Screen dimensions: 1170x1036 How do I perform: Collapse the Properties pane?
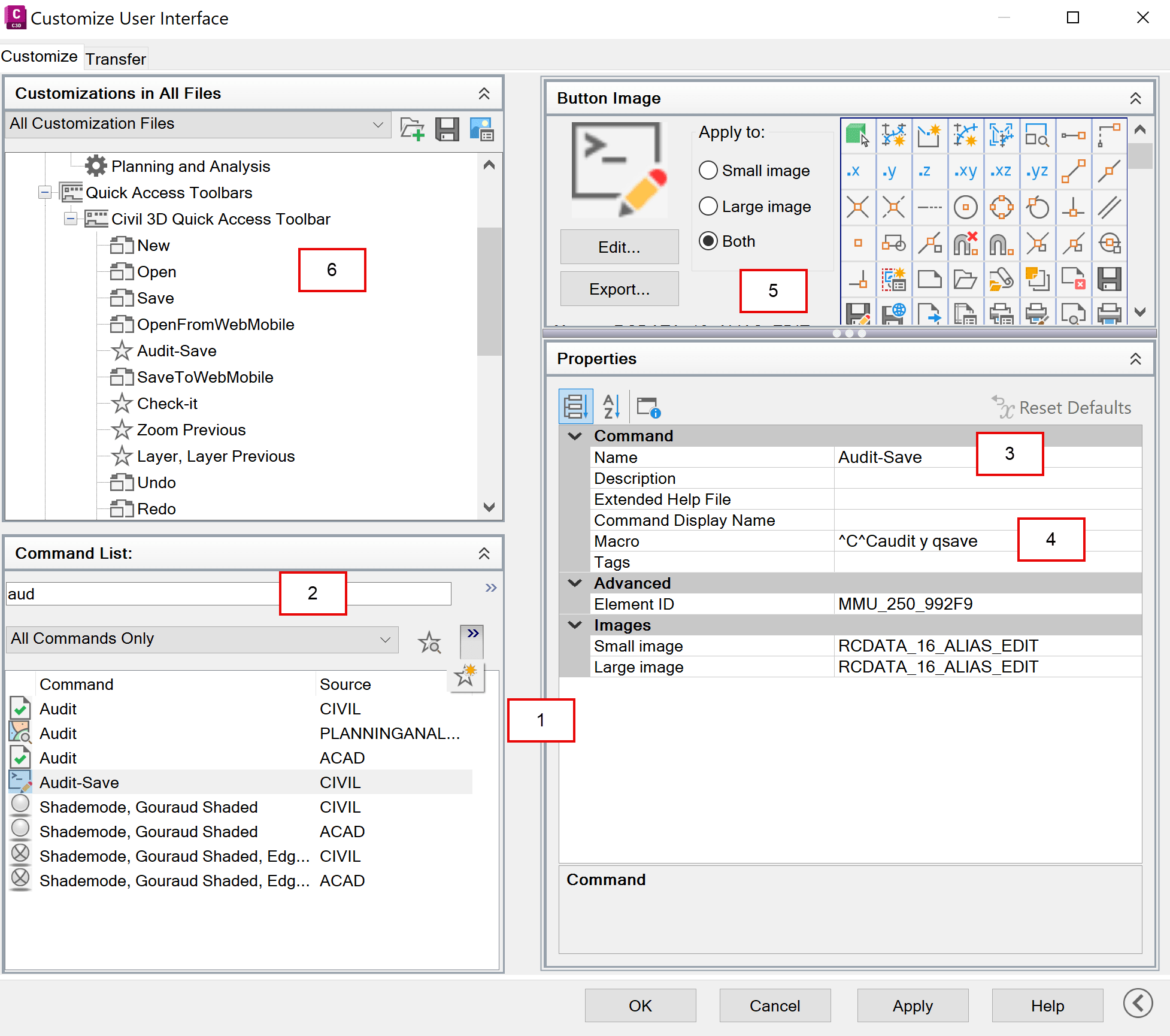click(1135, 359)
